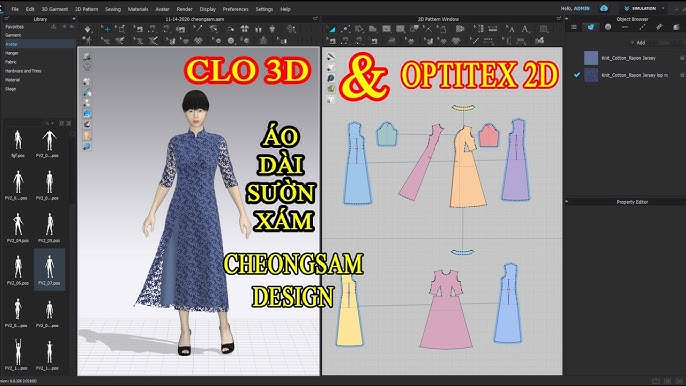The image size is (686, 386).
Task: Click the first Knit_Cotton_Rayon Jersey color swatch
Action: pos(591,58)
